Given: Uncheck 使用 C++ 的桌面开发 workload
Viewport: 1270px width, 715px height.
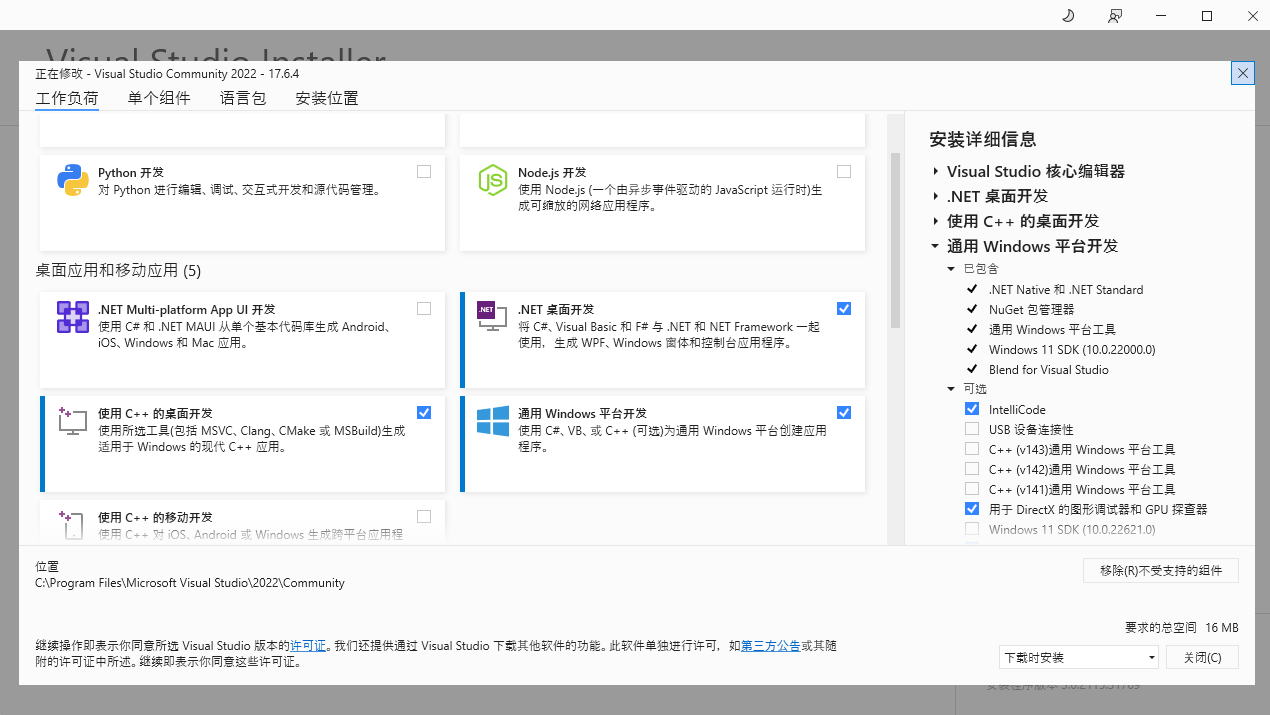Looking at the screenshot, I should click(424, 412).
